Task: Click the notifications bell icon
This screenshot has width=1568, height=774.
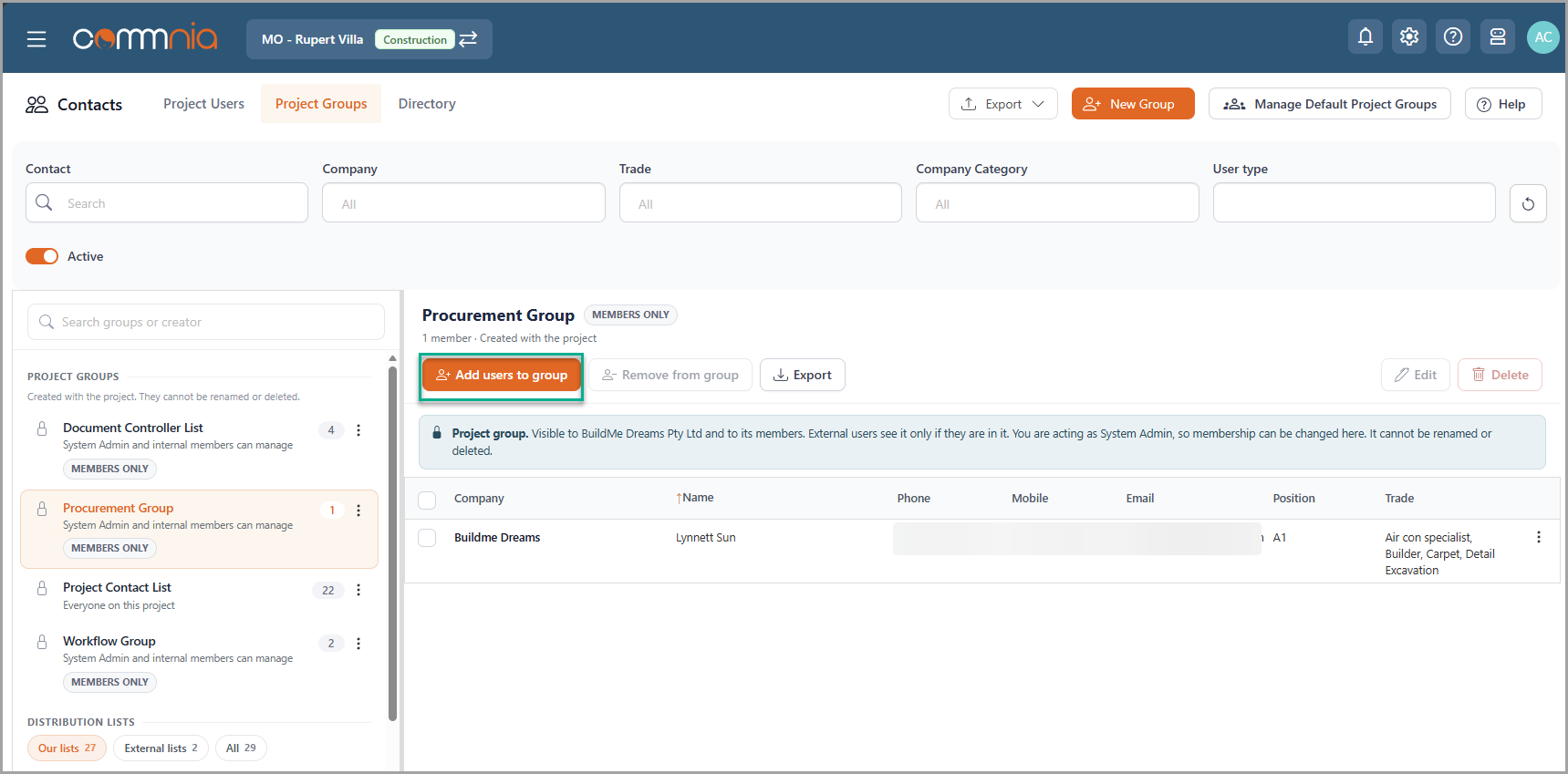Action: (1365, 37)
